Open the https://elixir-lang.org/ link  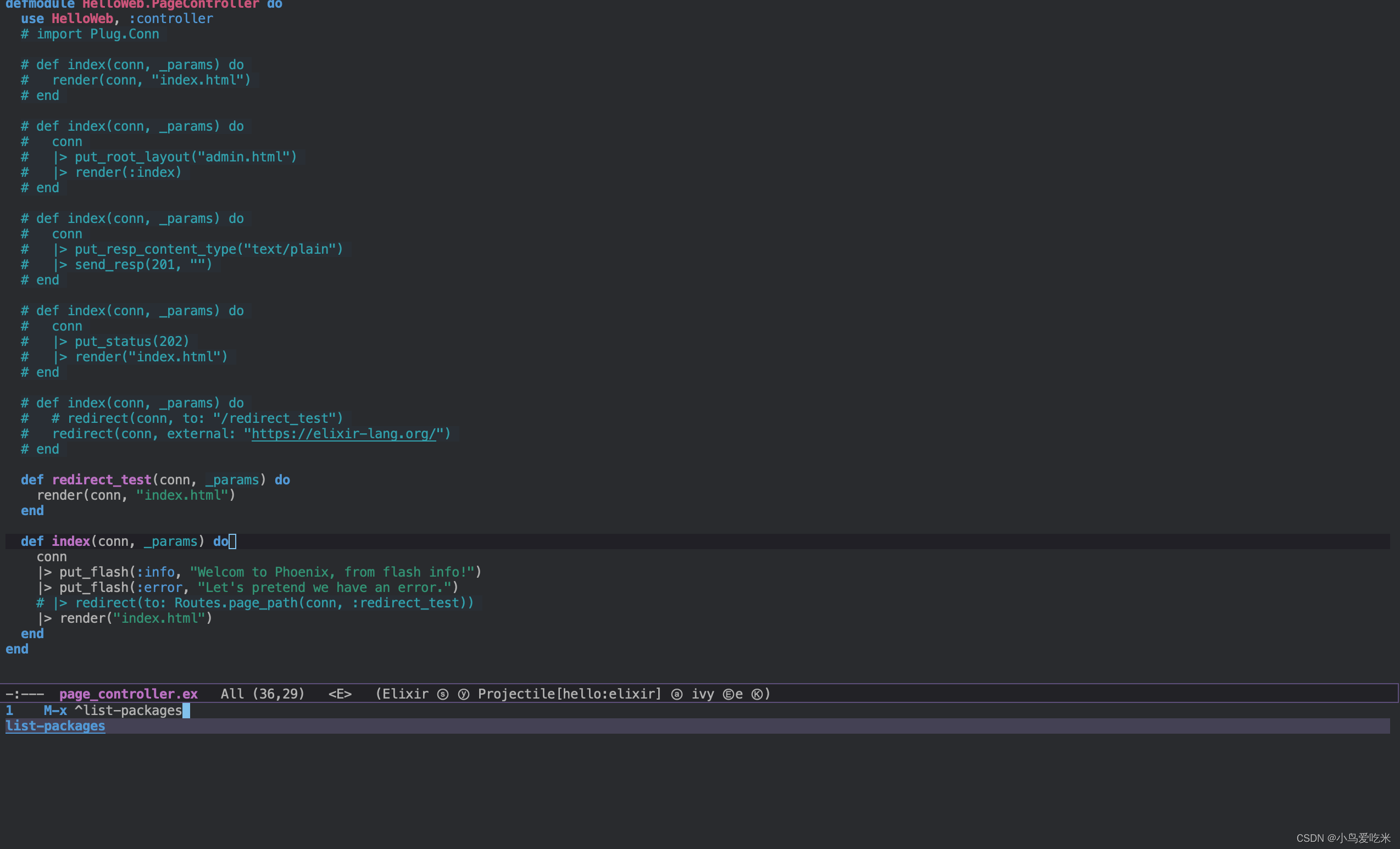pyautogui.click(x=343, y=434)
